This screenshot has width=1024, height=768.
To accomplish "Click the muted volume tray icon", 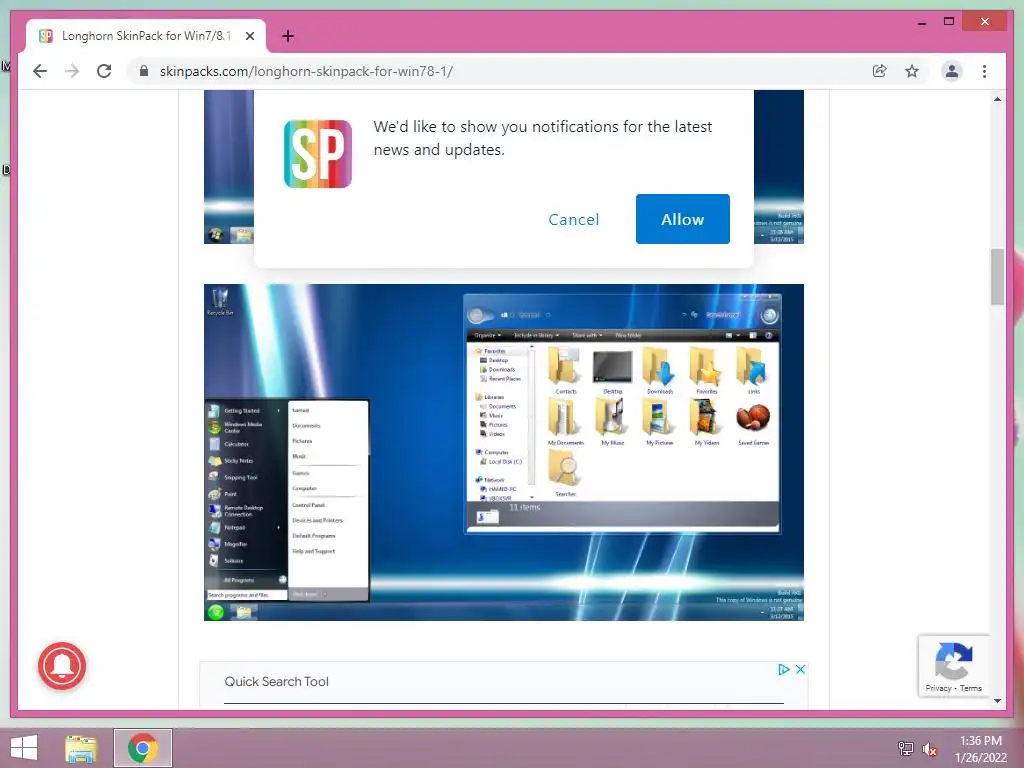I will (929, 749).
